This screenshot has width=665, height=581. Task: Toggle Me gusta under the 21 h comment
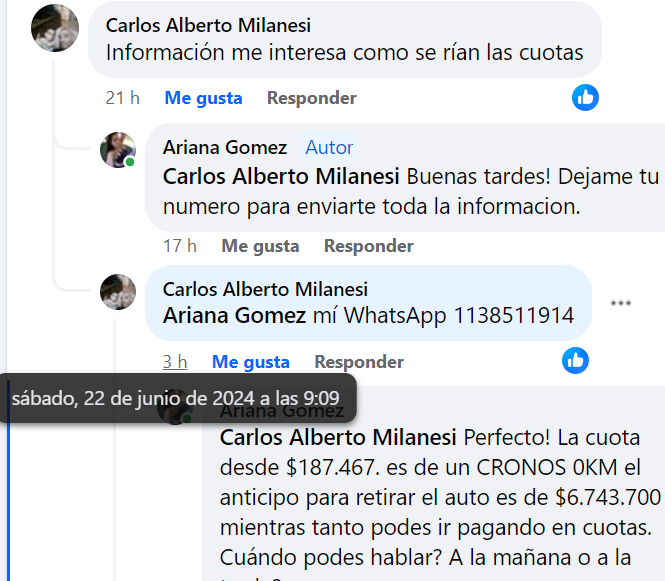pos(204,98)
